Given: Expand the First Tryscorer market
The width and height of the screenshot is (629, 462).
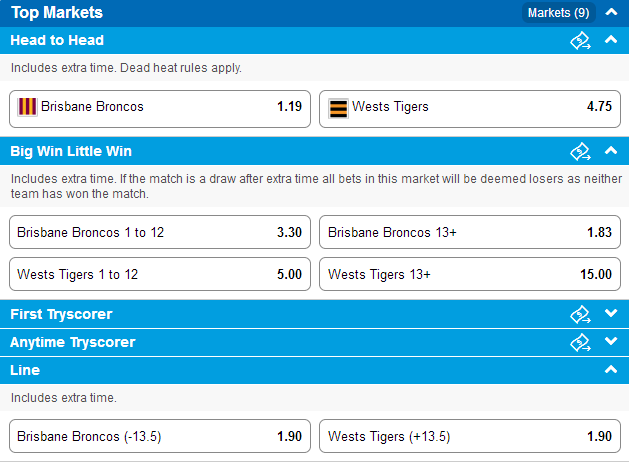Looking at the screenshot, I should tap(611, 313).
